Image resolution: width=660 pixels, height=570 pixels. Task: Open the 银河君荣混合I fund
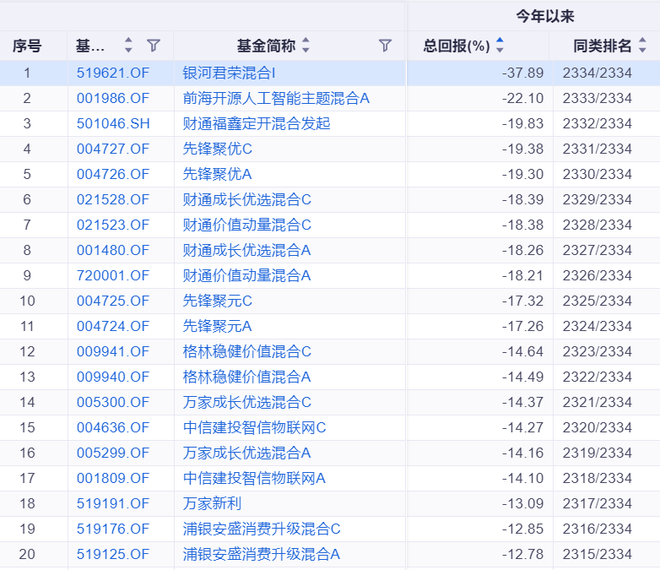tap(229, 73)
